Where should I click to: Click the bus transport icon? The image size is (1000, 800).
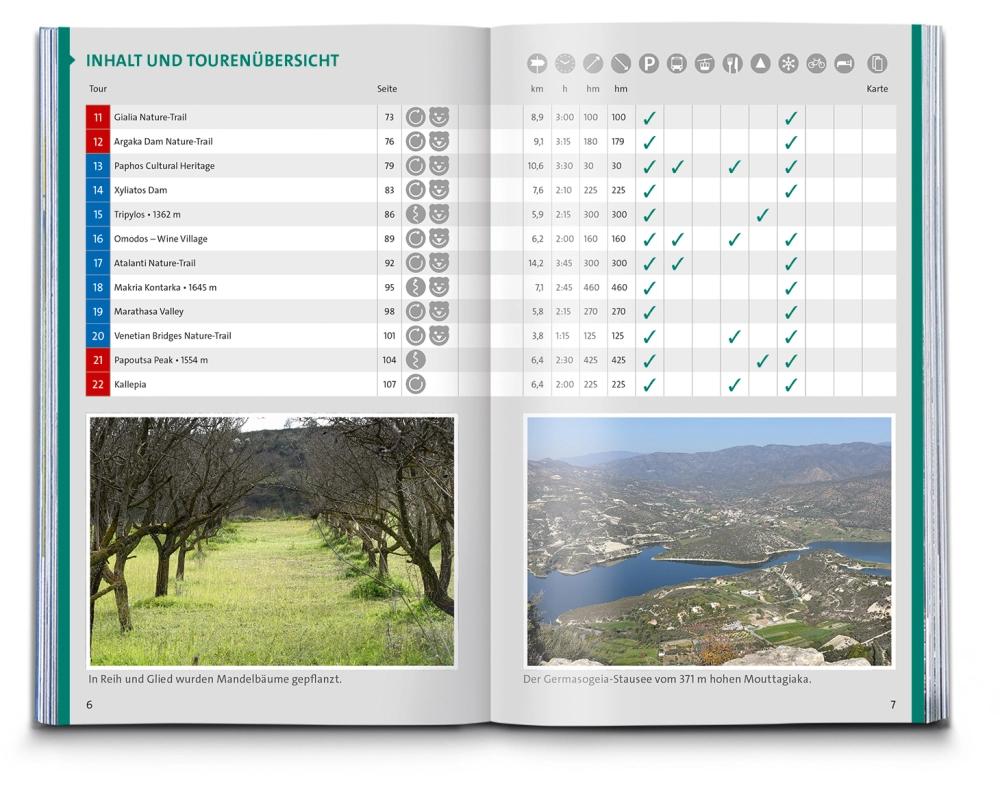click(677, 64)
